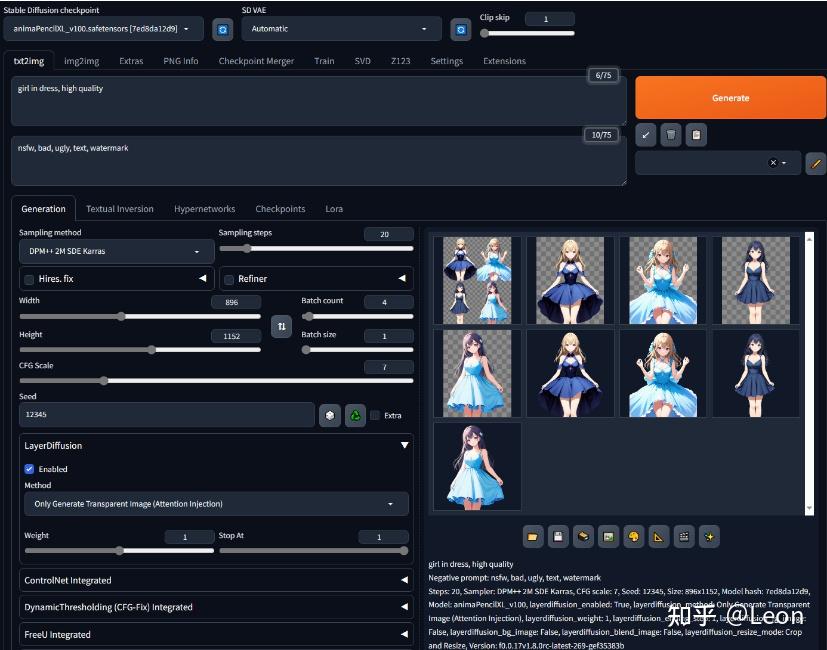Click the orange Generate button
The image size is (827, 650).
coord(730,98)
